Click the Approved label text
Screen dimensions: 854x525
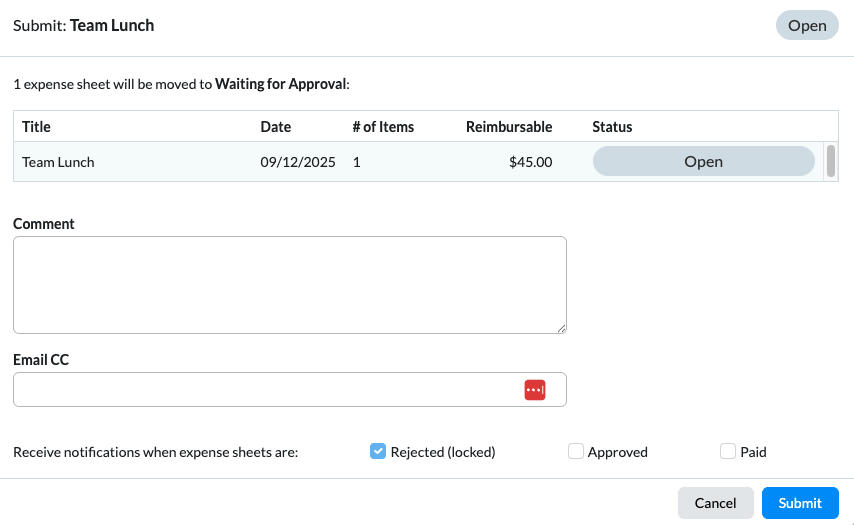coord(618,452)
